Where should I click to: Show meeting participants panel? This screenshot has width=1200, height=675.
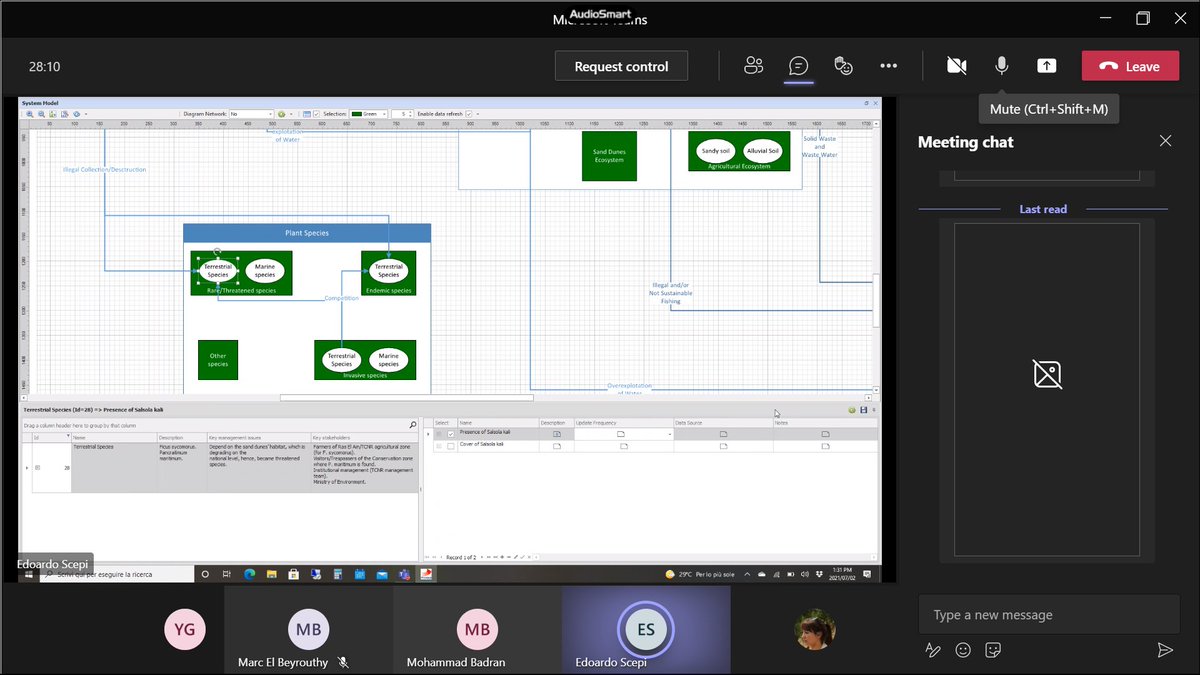pyautogui.click(x=754, y=66)
